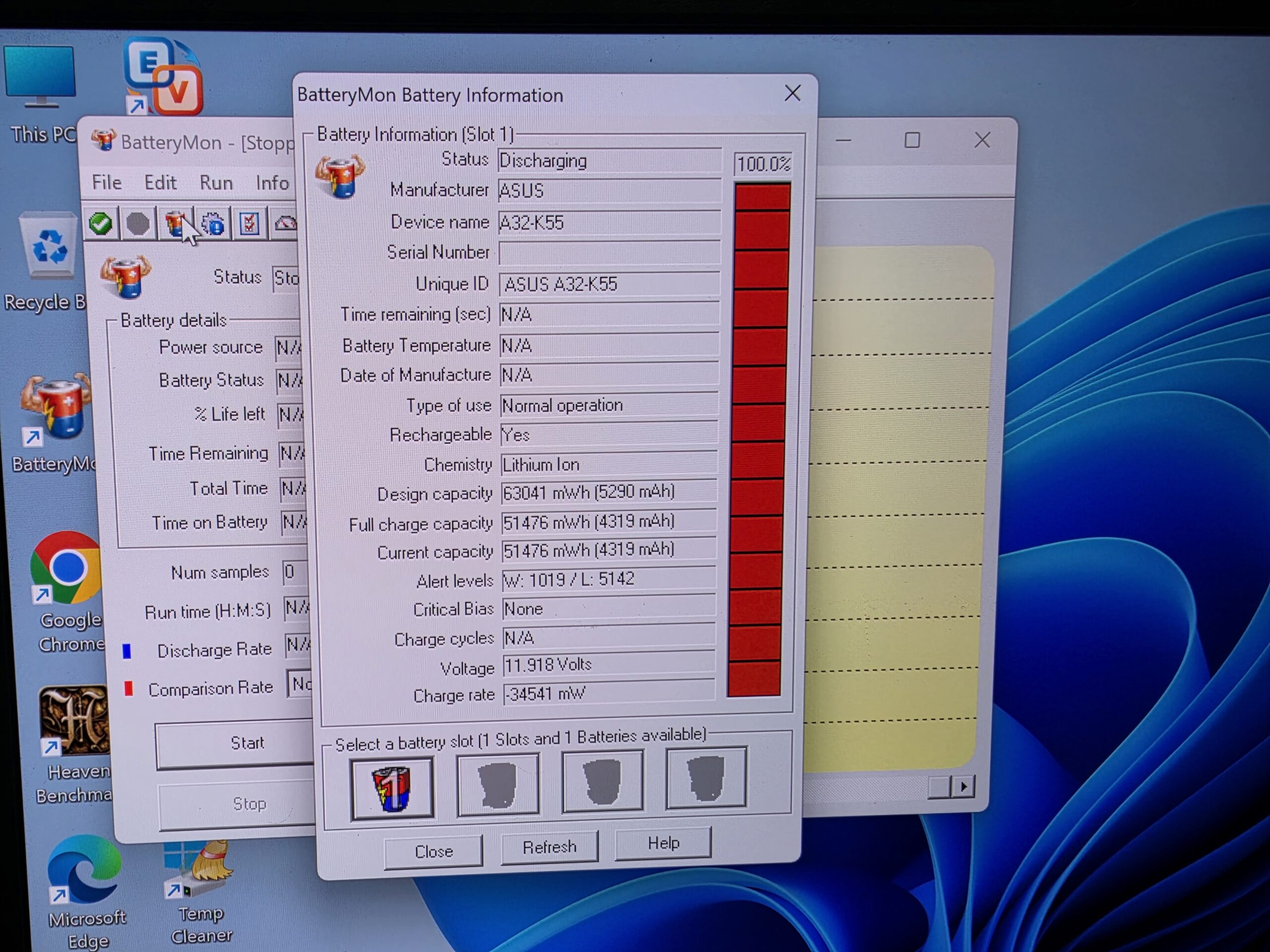The width and height of the screenshot is (1270, 952).
Task: Click the chart scrollbar right arrow
Action: point(963,786)
